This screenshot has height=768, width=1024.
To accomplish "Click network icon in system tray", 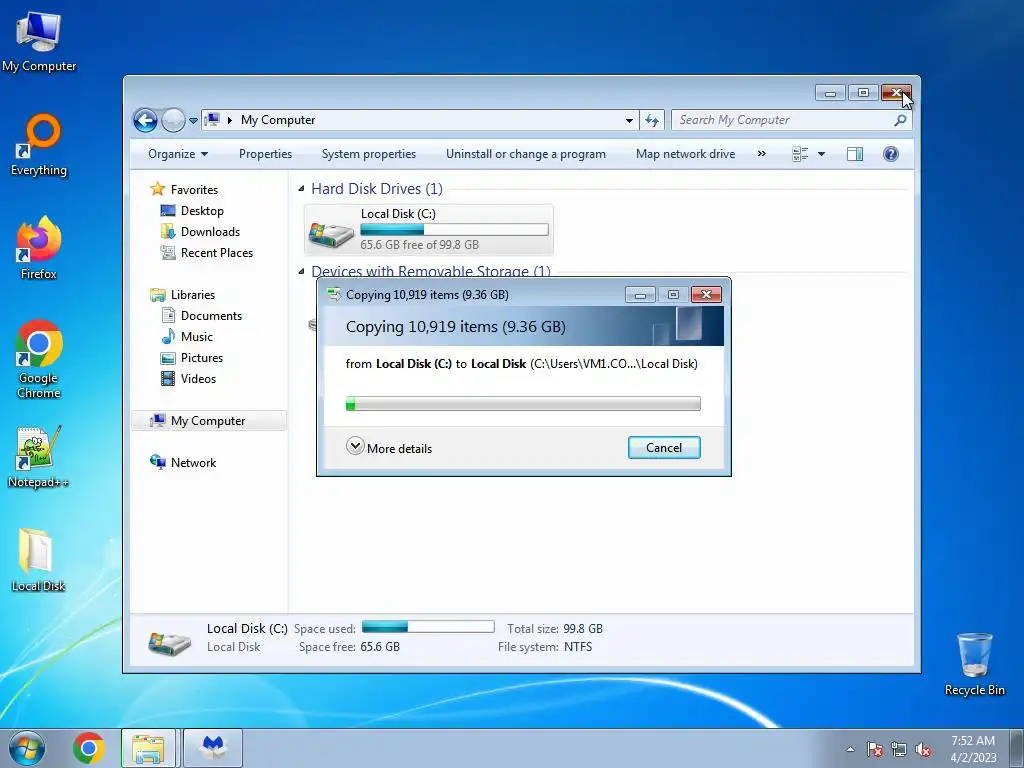I will (899, 749).
